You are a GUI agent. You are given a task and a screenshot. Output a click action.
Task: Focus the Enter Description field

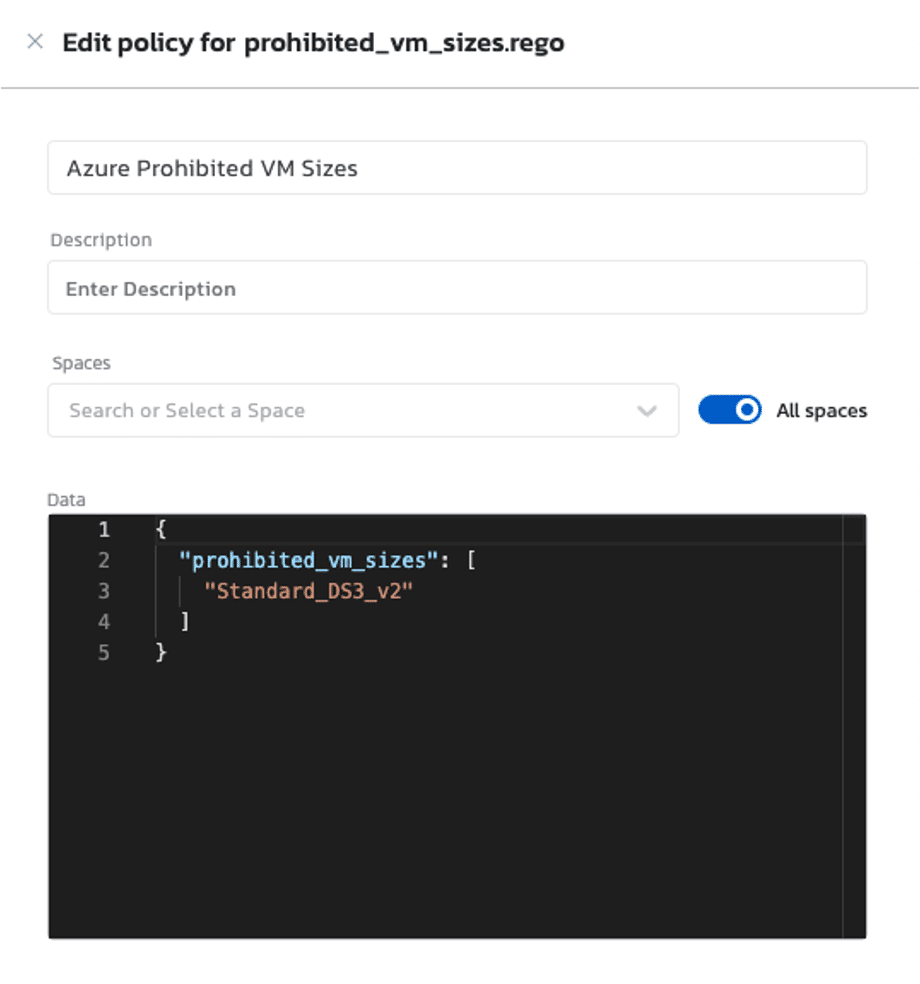click(456, 289)
